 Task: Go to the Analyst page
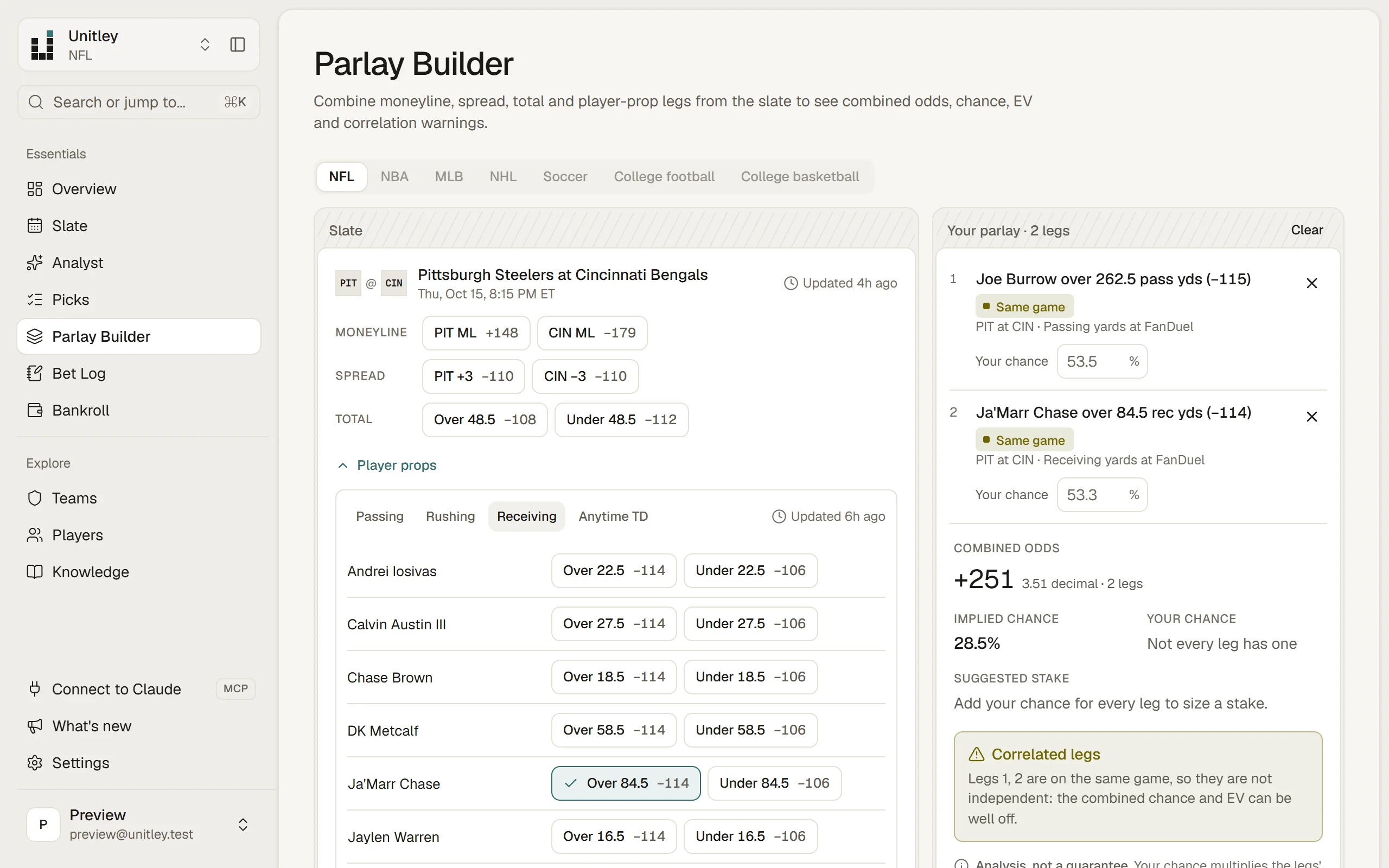coord(139,263)
